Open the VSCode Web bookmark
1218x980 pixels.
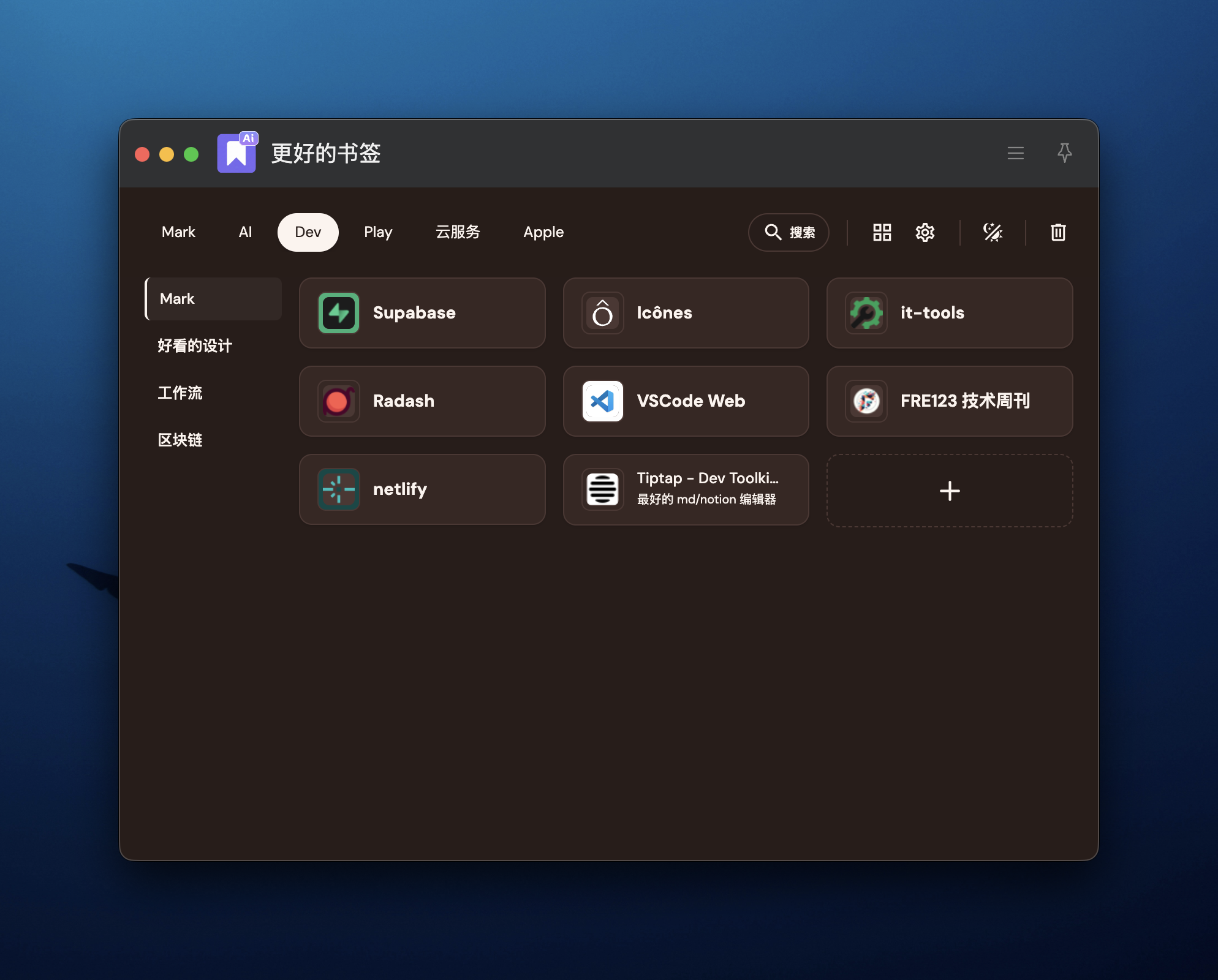686,401
